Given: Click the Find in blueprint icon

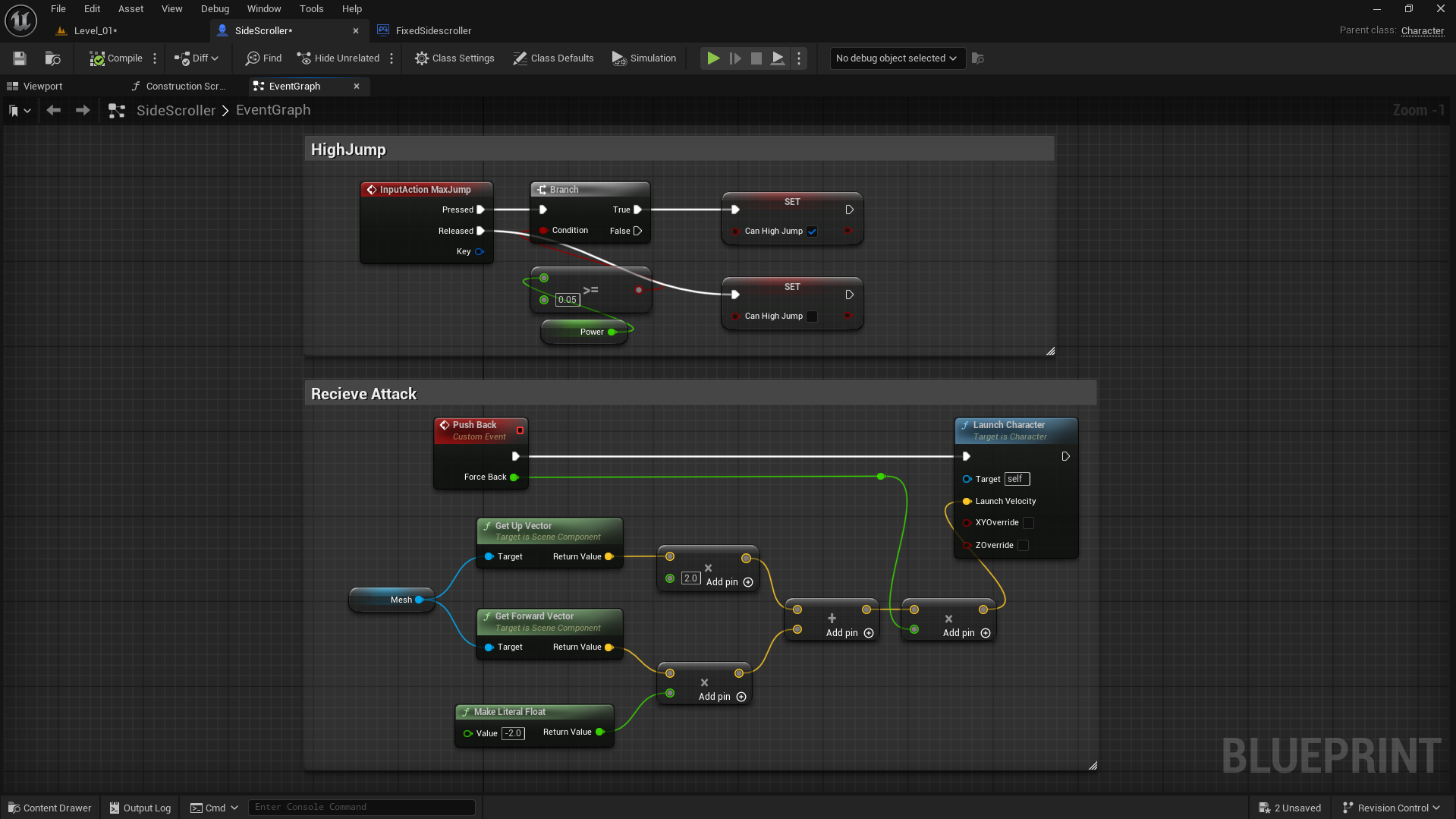Looking at the screenshot, I should click(x=263, y=58).
